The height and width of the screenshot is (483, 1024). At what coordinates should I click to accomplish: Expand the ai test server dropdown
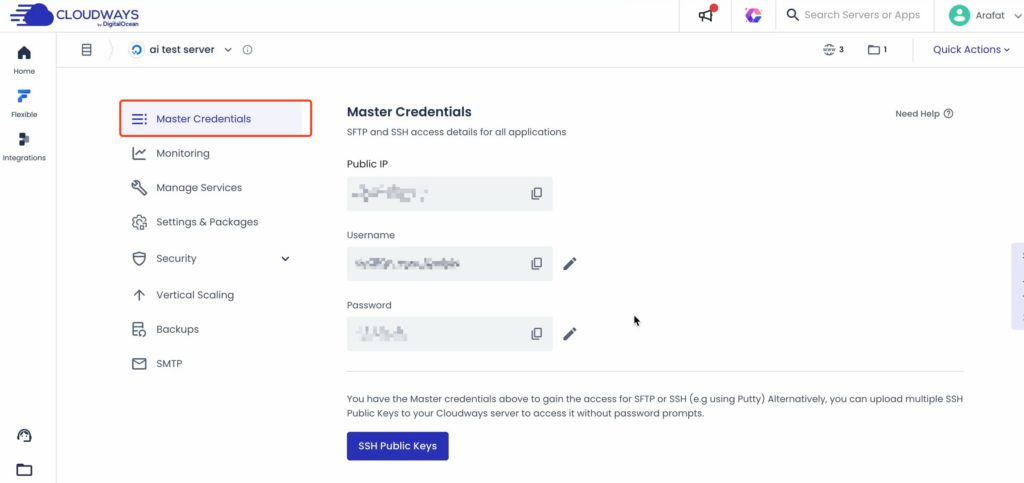228,50
